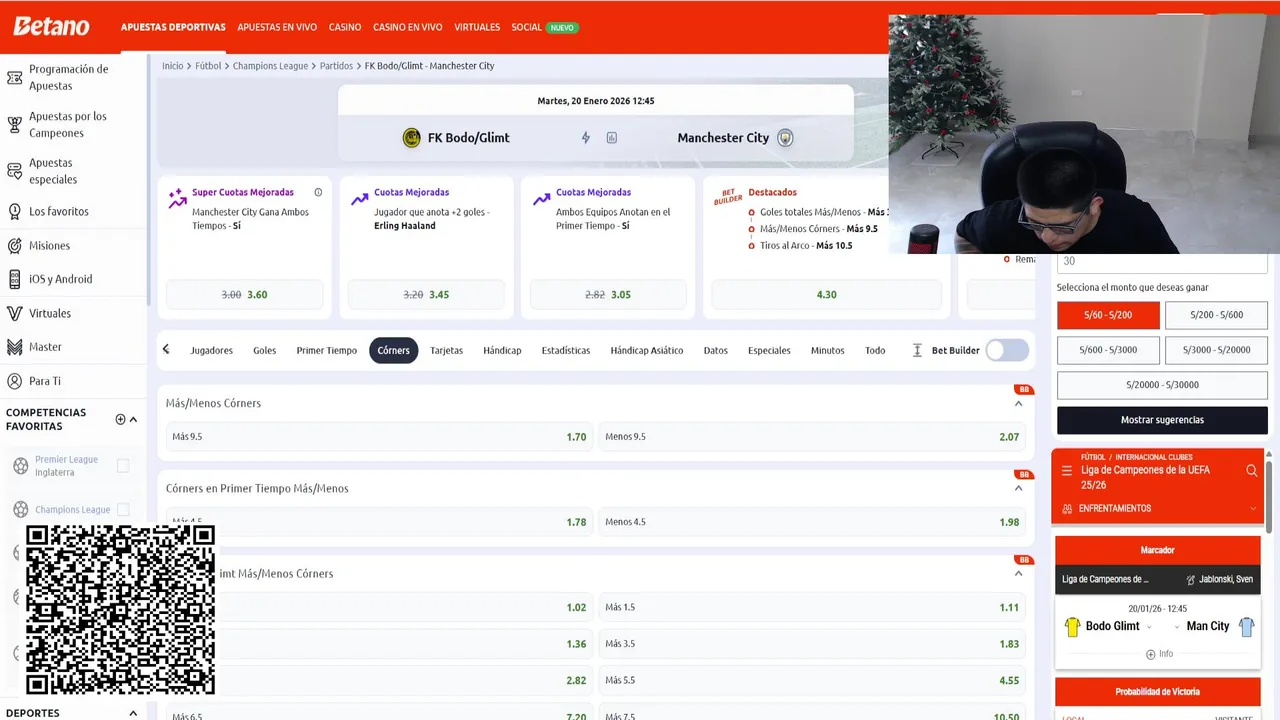Click the Champions League breadcrumb link
This screenshot has height=720, width=1280.
[x=270, y=66]
